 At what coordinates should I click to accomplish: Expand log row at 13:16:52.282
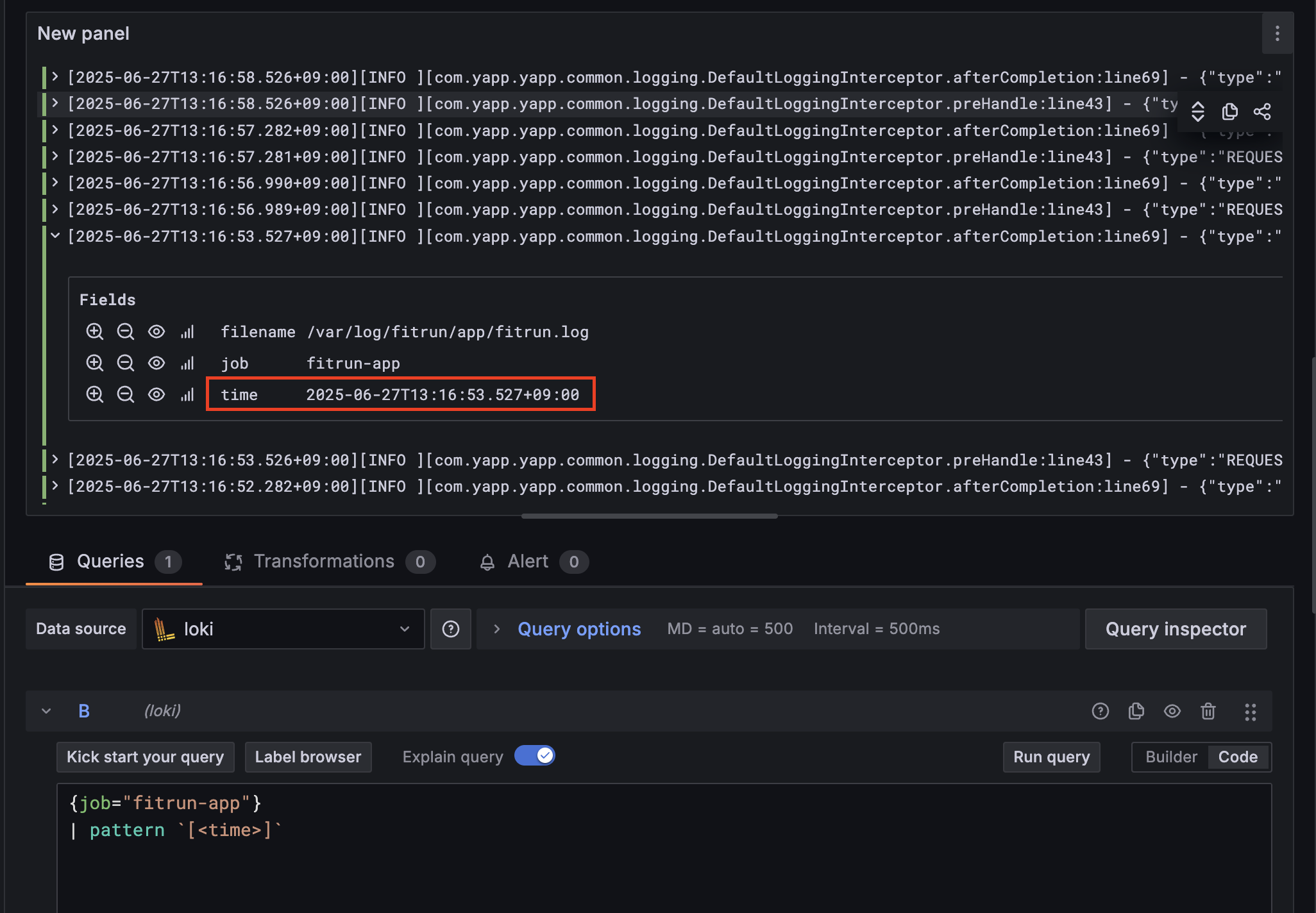pos(55,486)
